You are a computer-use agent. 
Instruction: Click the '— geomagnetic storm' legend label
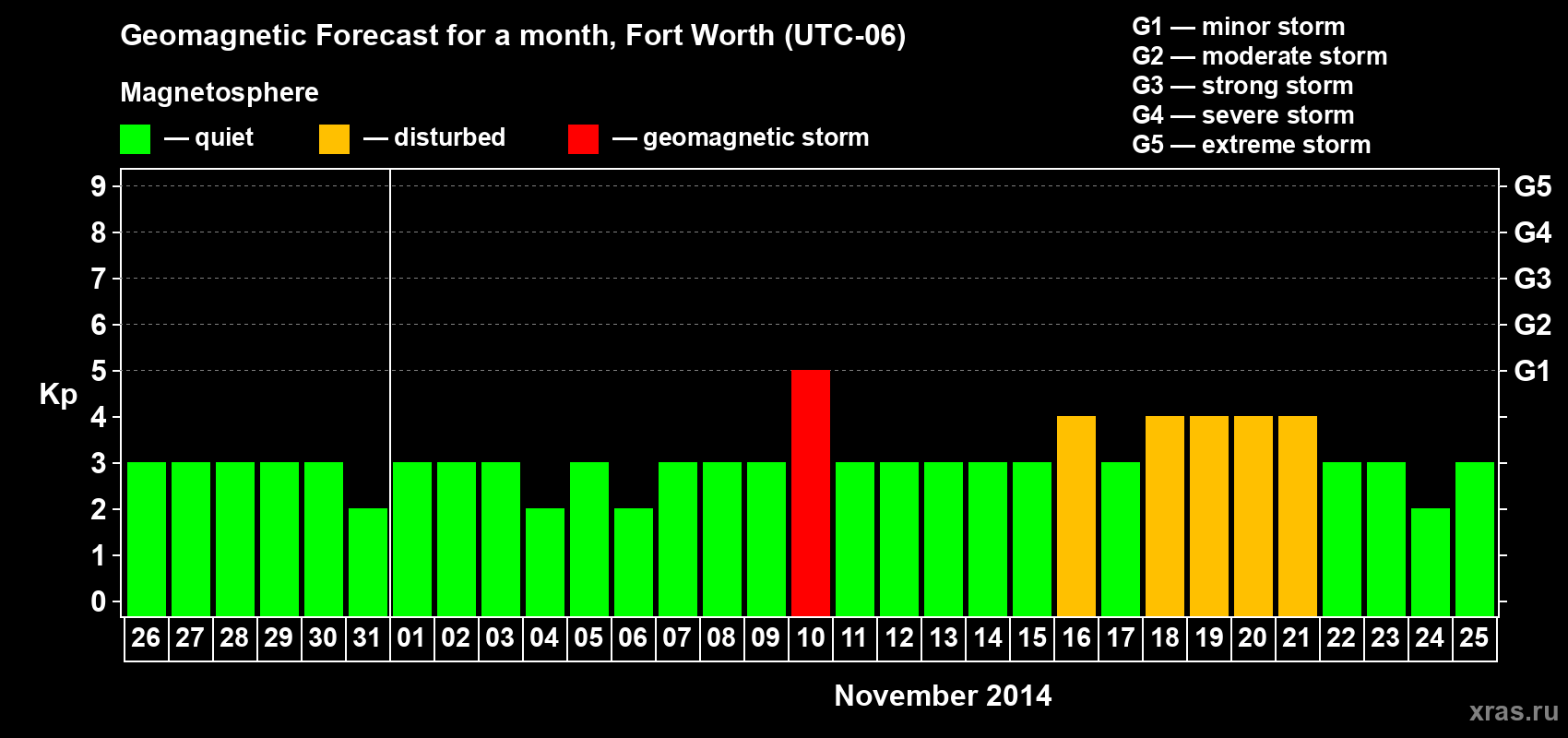coord(741,138)
